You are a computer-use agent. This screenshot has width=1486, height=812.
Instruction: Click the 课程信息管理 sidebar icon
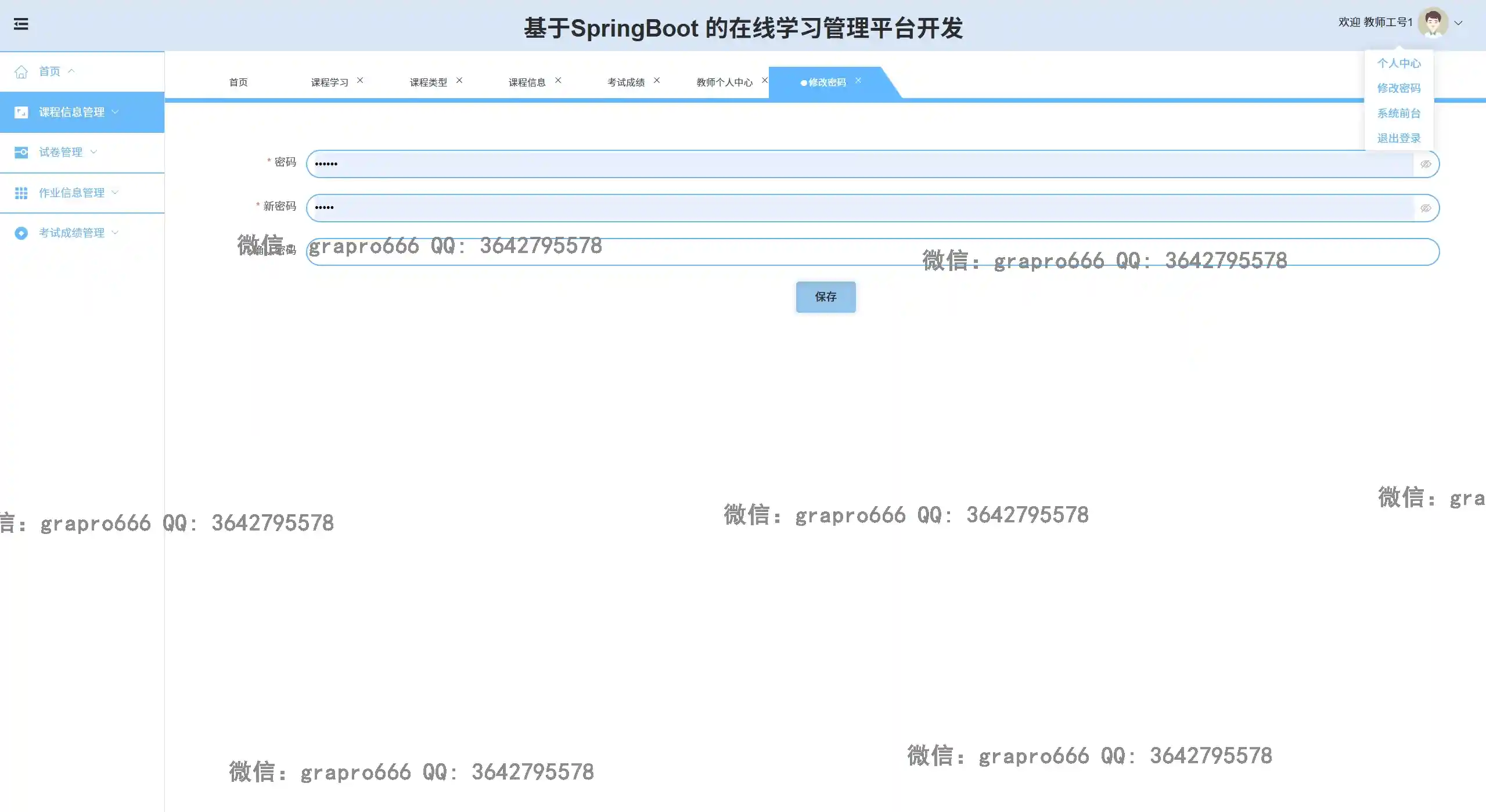point(21,112)
